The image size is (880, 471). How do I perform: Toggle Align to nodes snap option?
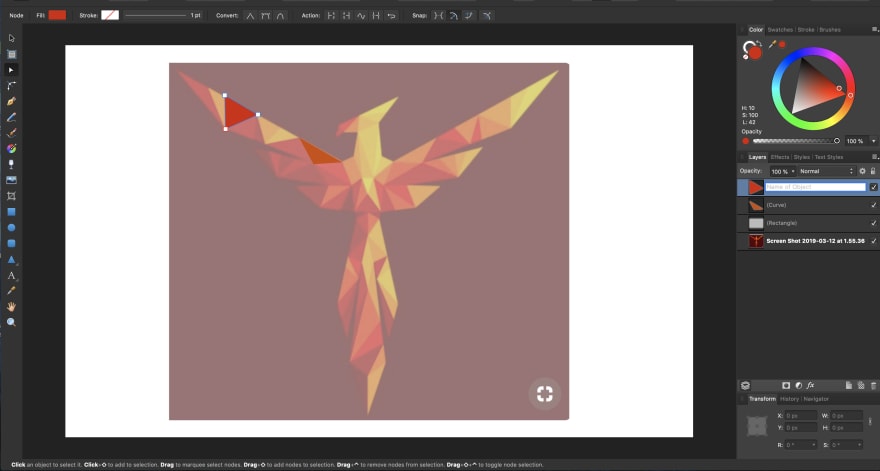pos(438,16)
